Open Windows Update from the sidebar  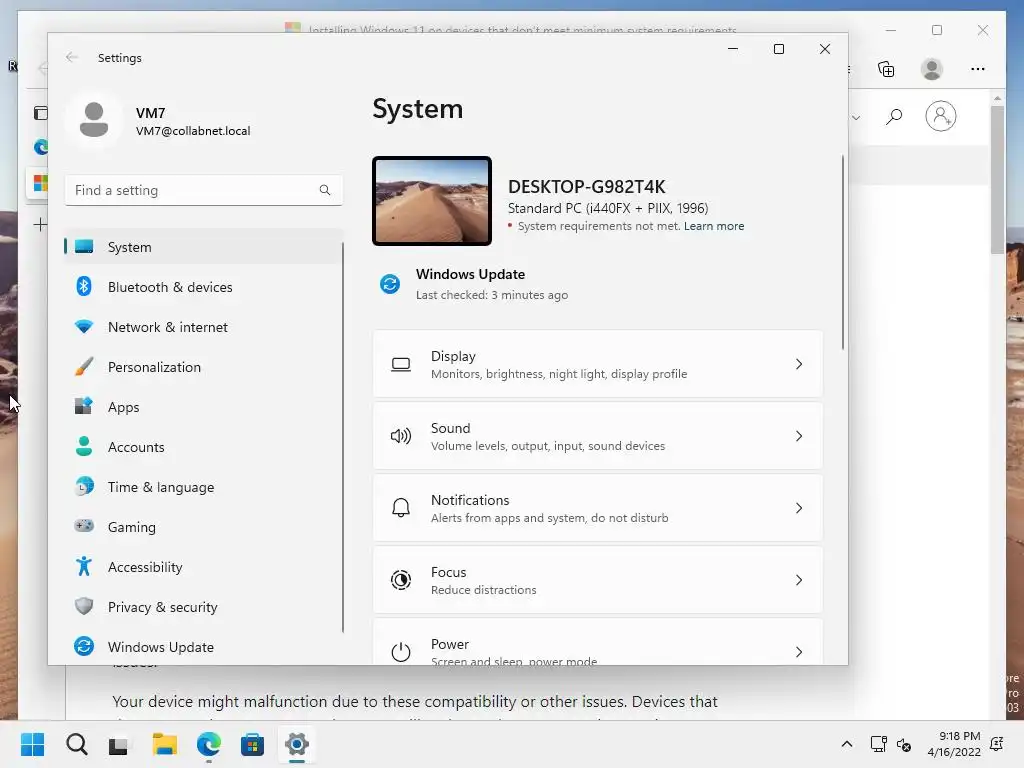point(203,647)
